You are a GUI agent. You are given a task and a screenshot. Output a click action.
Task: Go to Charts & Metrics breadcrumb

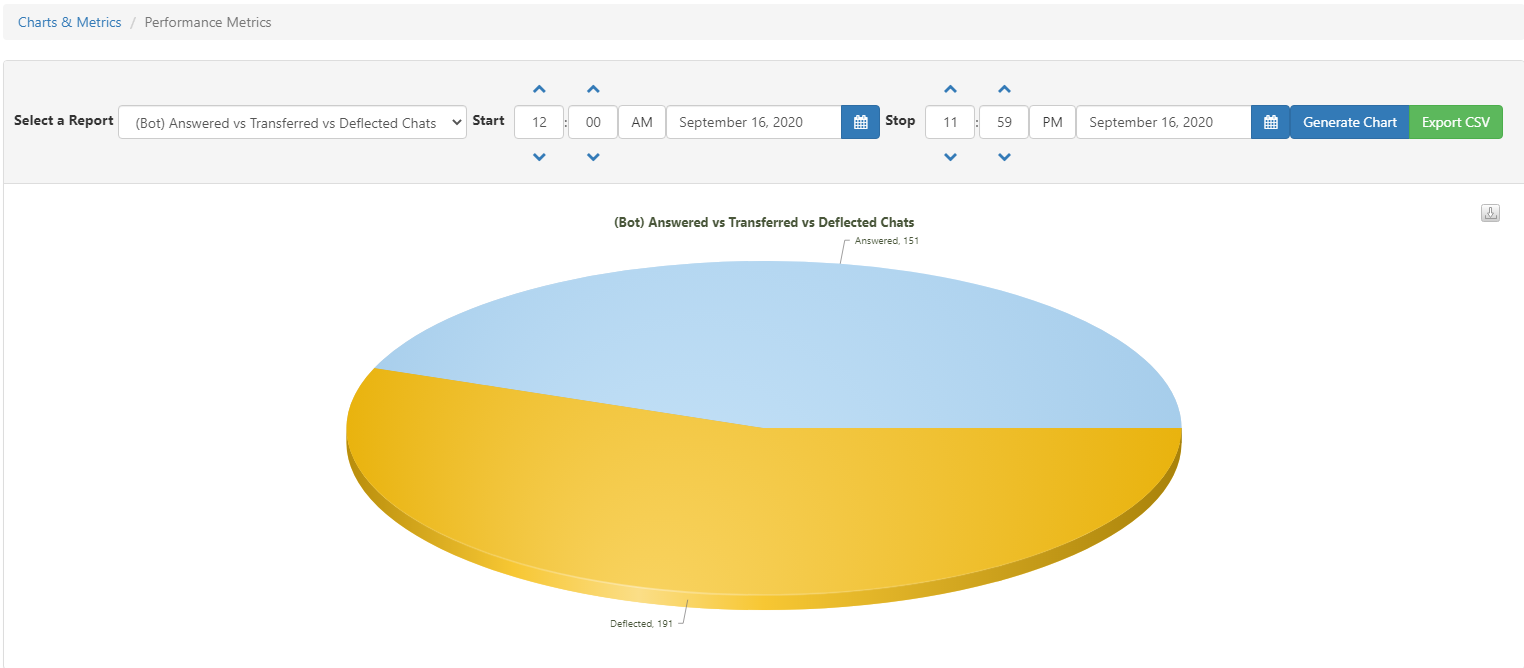coord(69,22)
